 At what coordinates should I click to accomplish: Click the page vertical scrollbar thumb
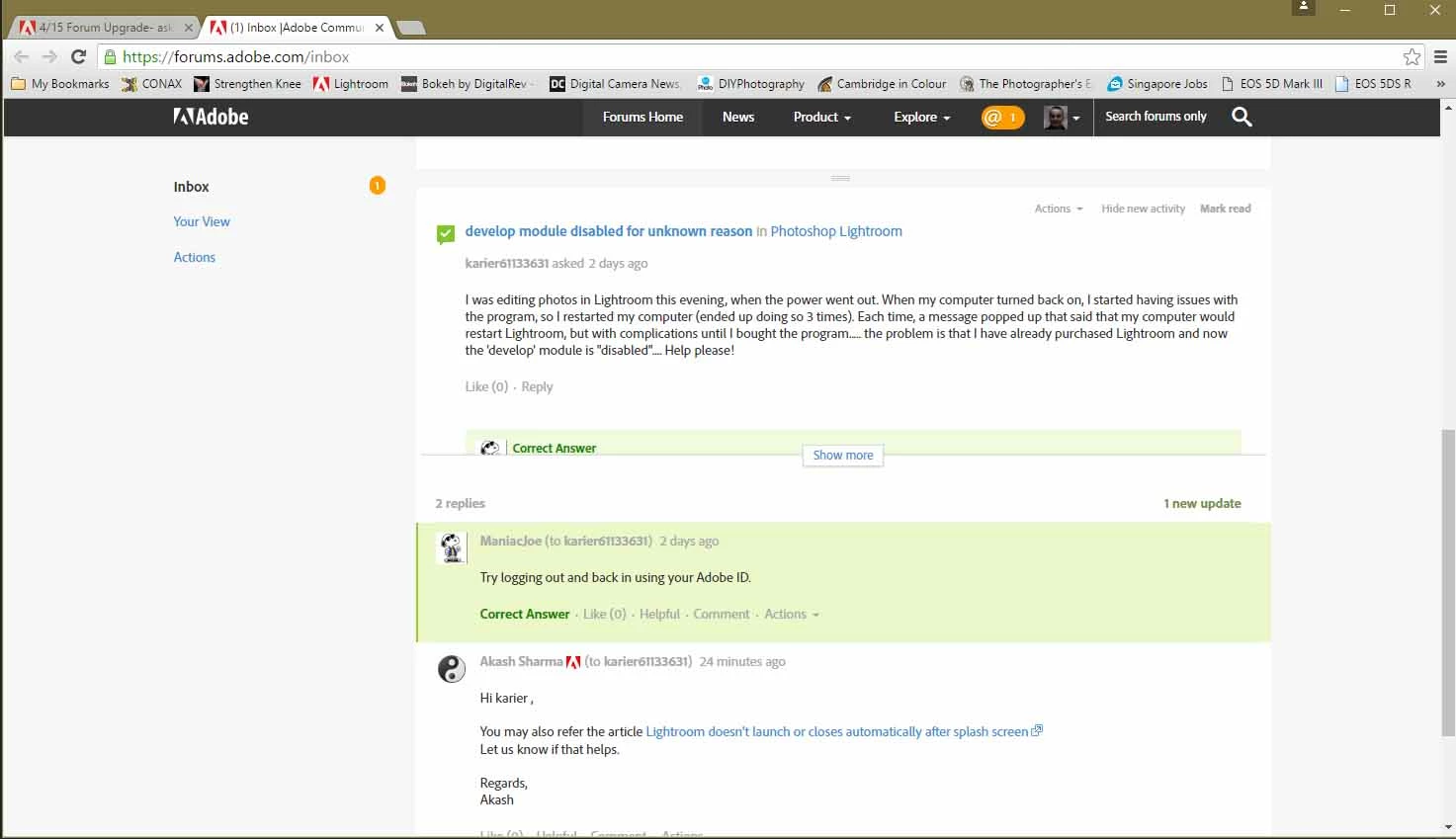pyautogui.click(x=1448, y=583)
